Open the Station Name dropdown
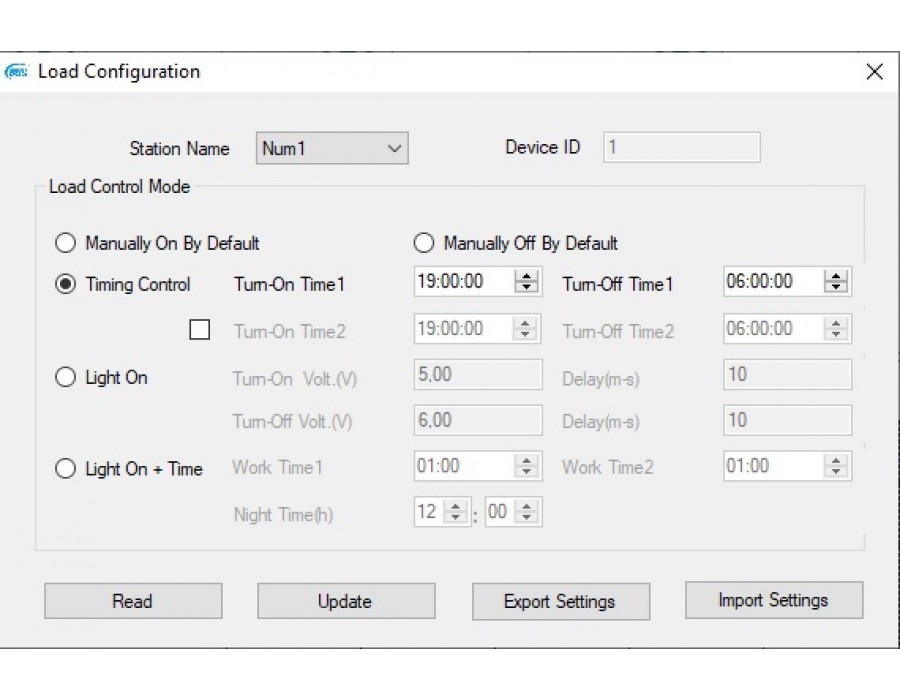 (x=332, y=149)
